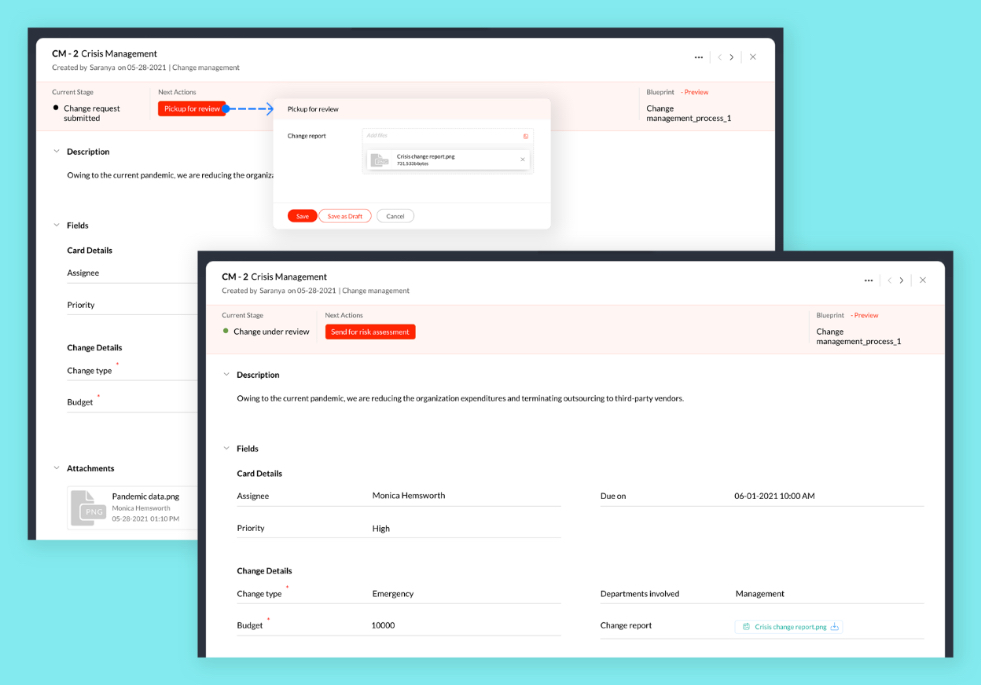
Task: Open more options menu on back card
Action: click(x=698, y=57)
